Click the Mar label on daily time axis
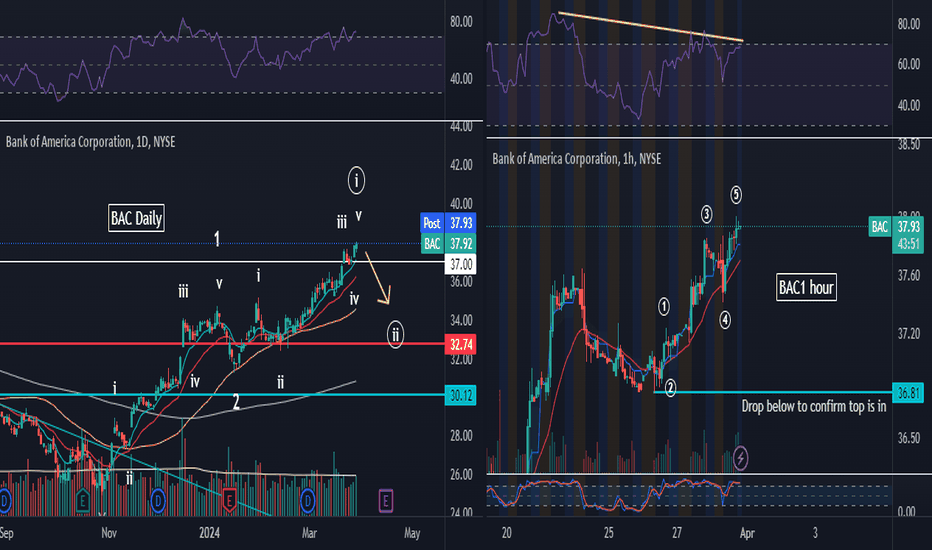Viewport: 932px width, 550px height. pos(309,533)
